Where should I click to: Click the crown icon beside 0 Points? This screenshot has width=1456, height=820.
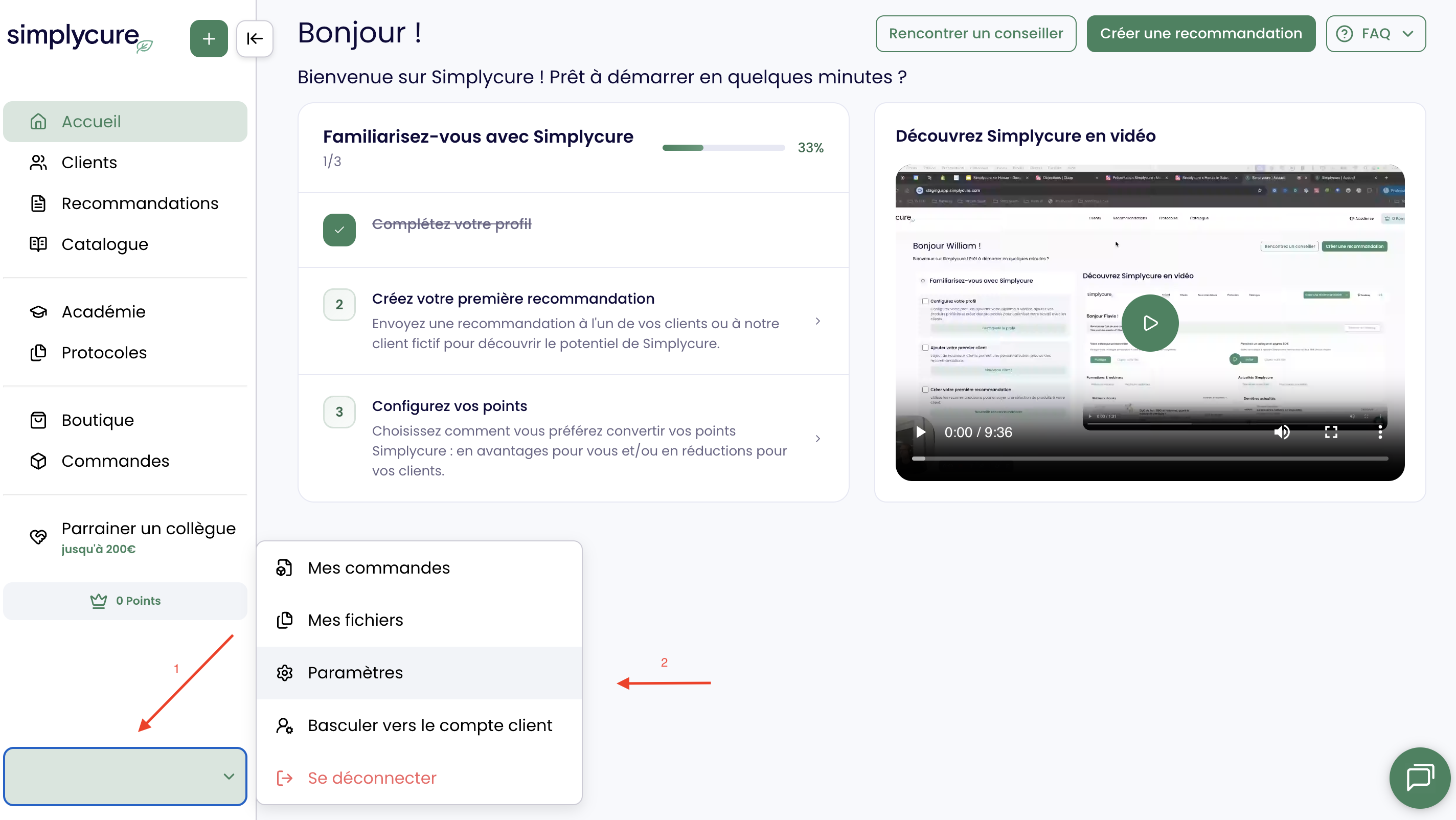(x=98, y=601)
